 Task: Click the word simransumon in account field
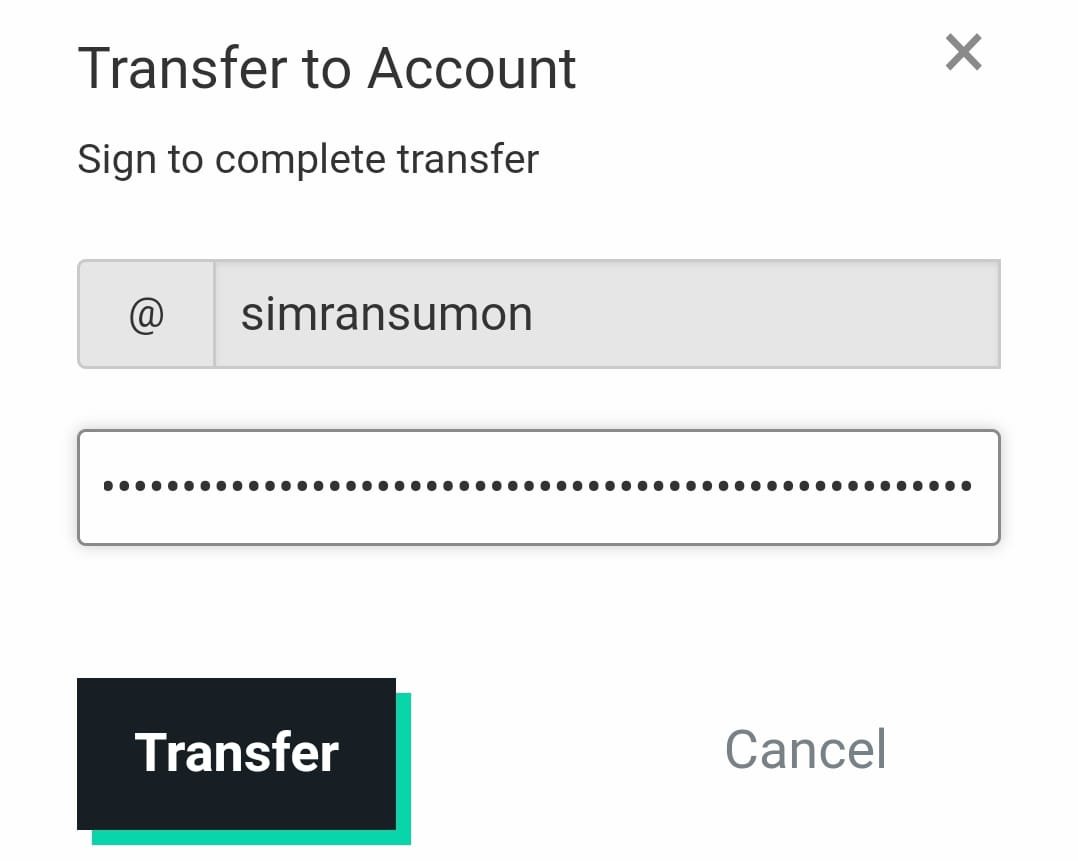click(x=386, y=314)
